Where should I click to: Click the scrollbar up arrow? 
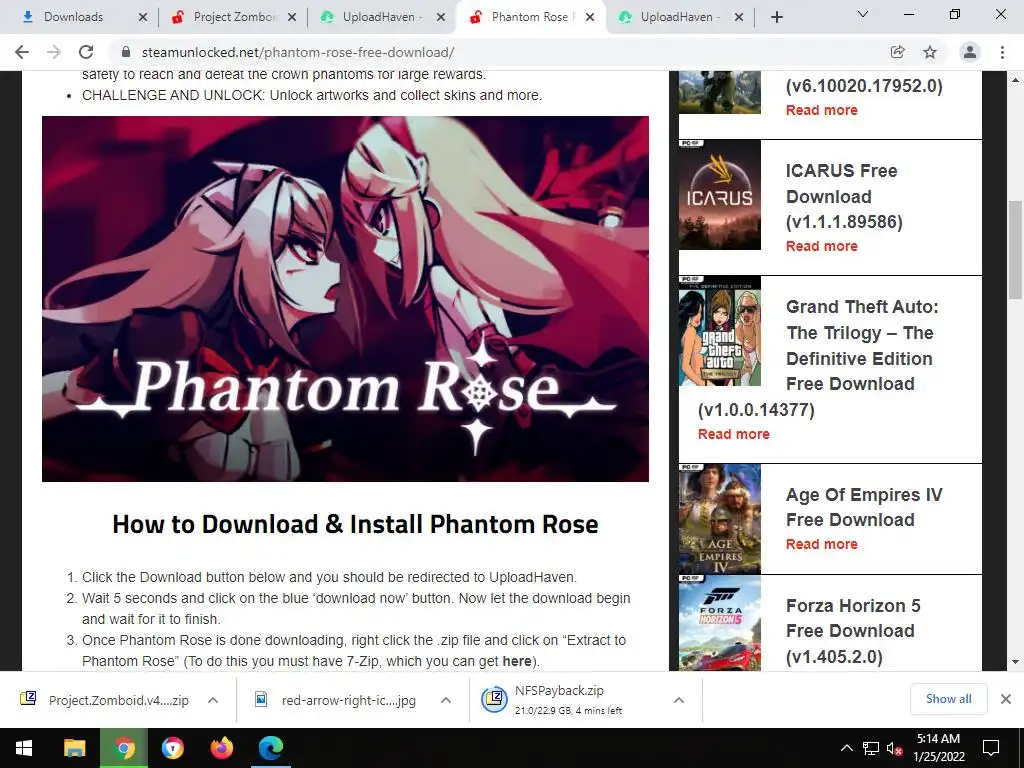point(1015,80)
